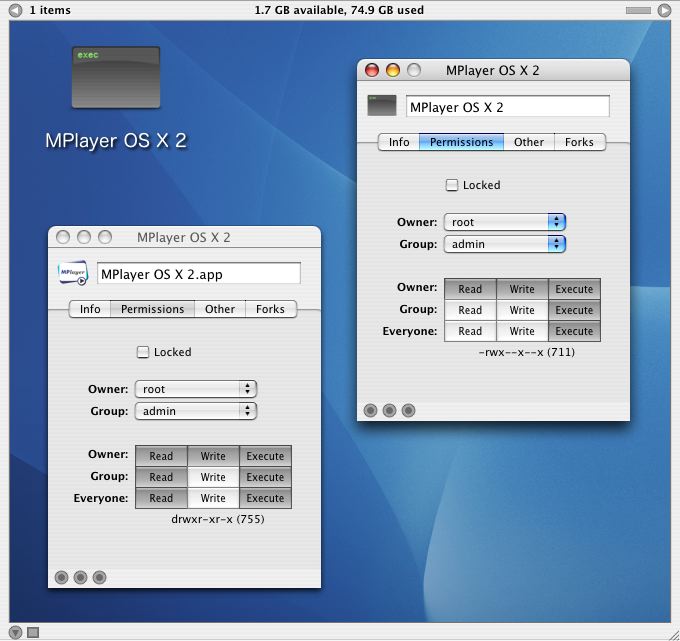Click the -rwx--x--x (711) permission text
Viewport: 680px width, 641px height.
point(526,352)
